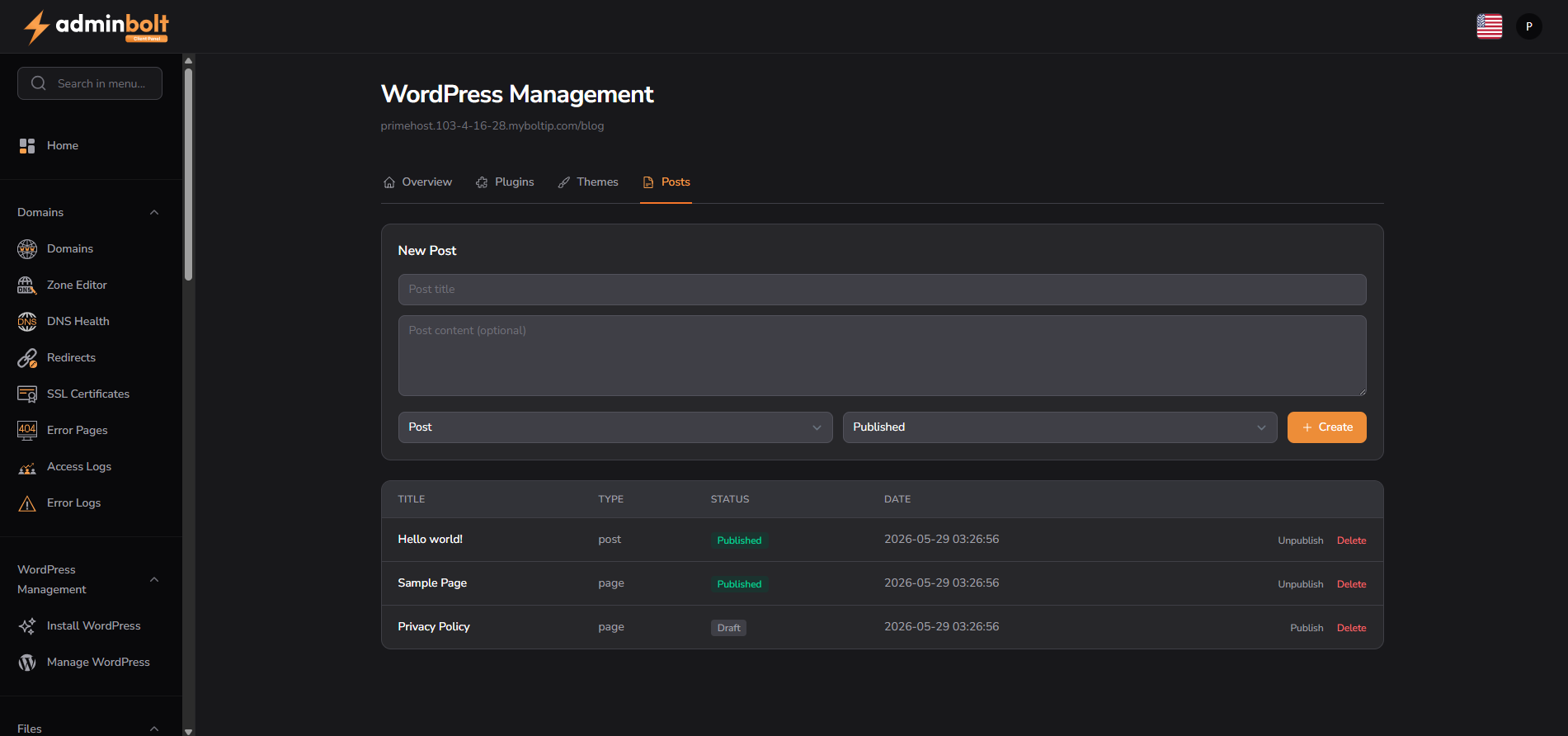Viewport: 1568px width, 736px height.
Task: Click the SSL Certificates icon
Action: click(27, 394)
